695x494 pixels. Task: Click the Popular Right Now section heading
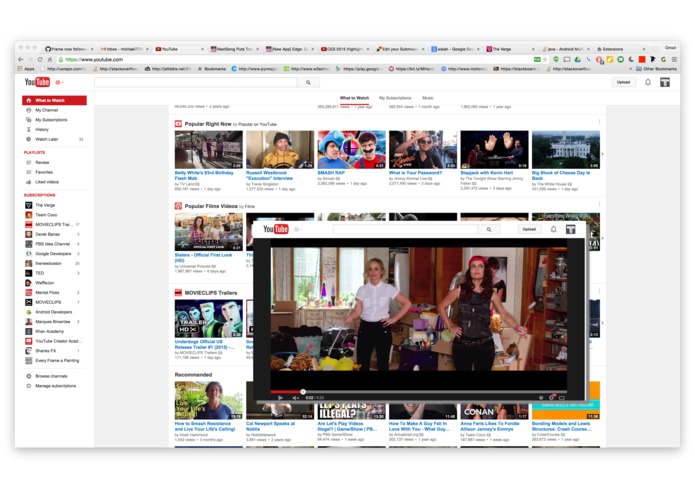(208, 124)
